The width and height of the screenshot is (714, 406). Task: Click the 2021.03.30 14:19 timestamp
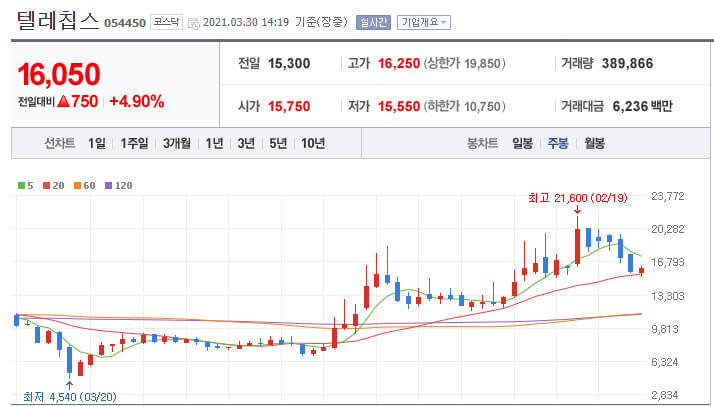246,22
